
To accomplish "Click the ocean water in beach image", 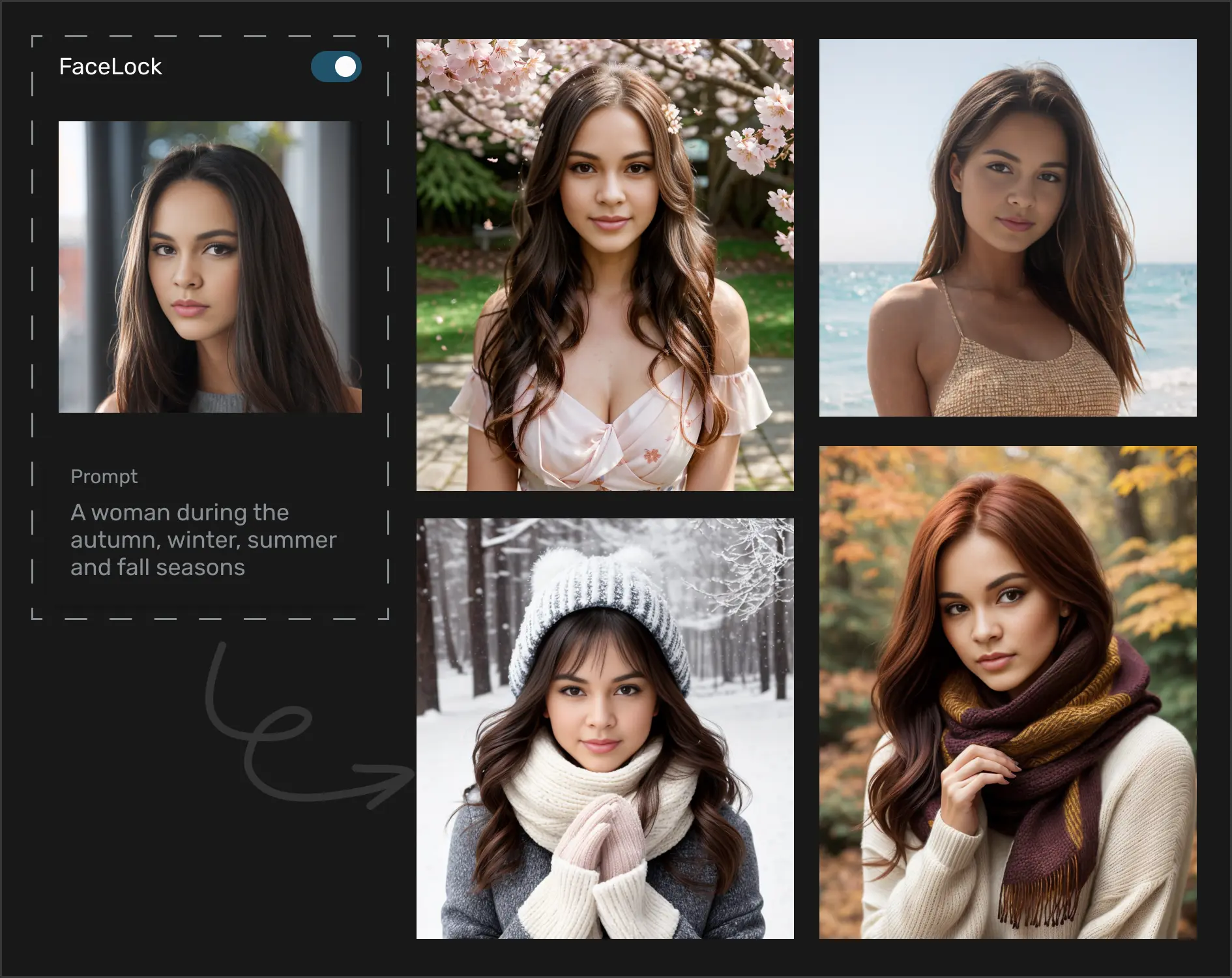I will click(847, 313).
